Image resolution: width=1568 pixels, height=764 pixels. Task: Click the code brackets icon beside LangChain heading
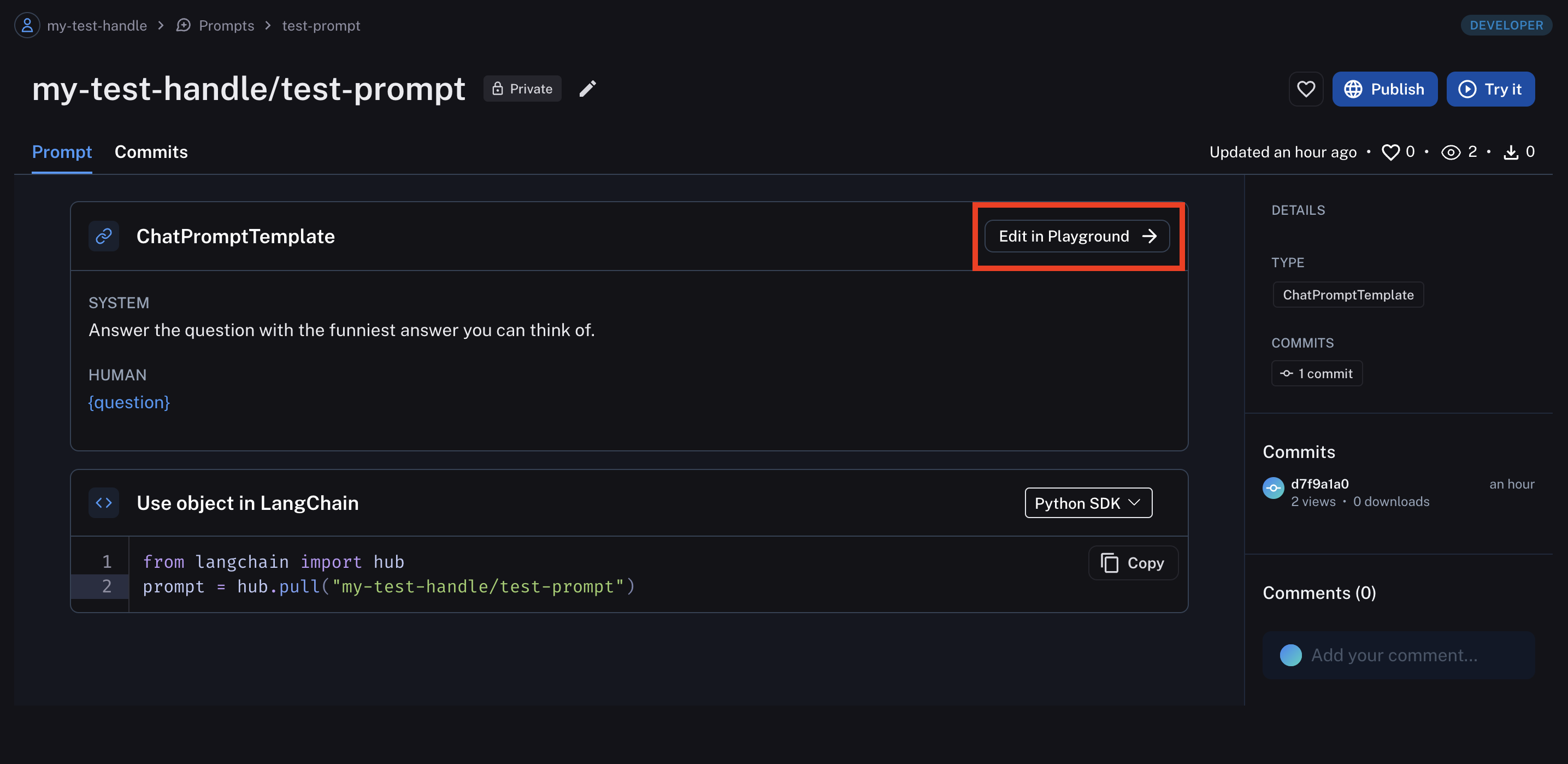(x=103, y=503)
